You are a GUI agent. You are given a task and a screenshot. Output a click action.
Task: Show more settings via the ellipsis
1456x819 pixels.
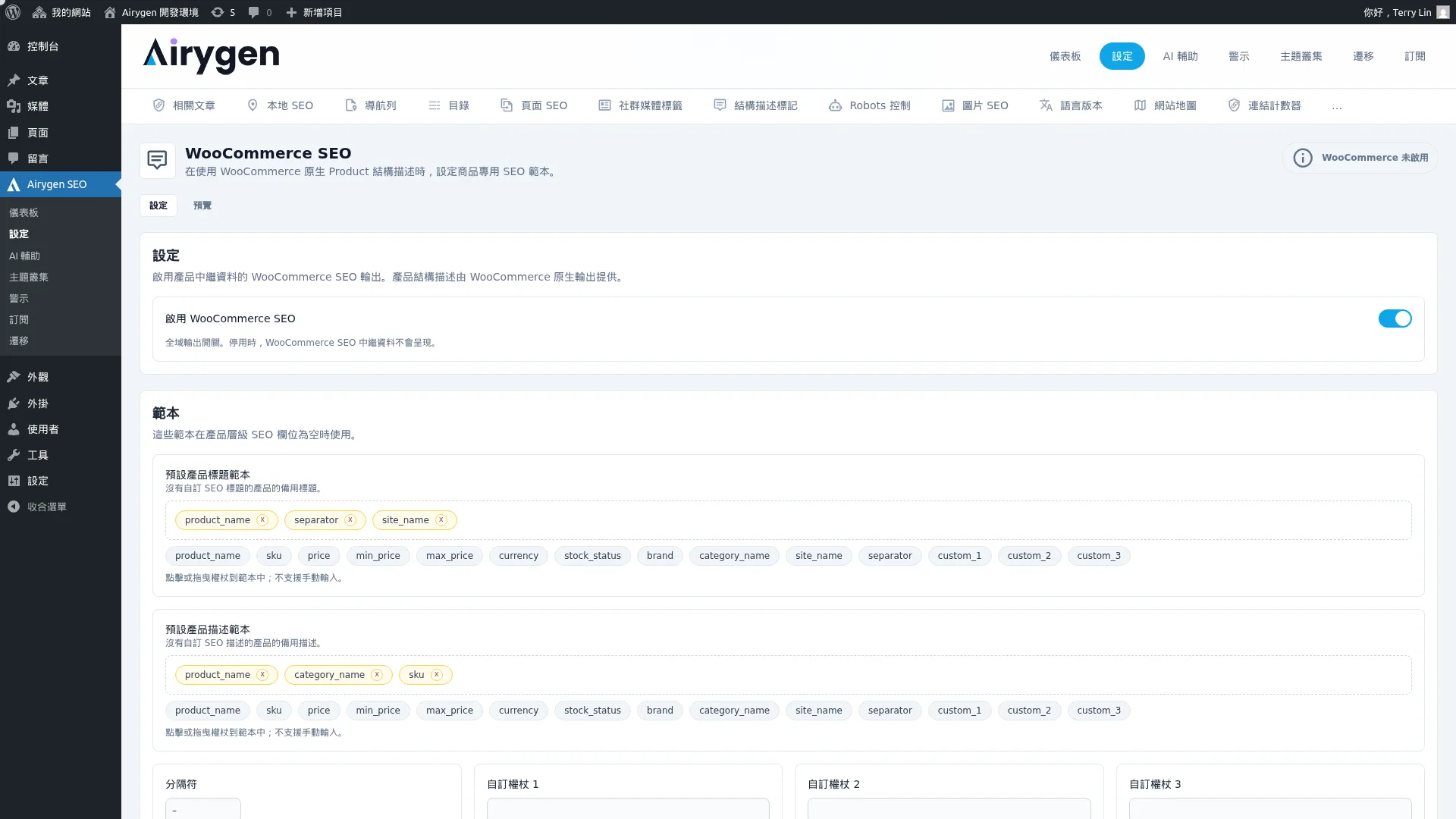click(1336, 106)
